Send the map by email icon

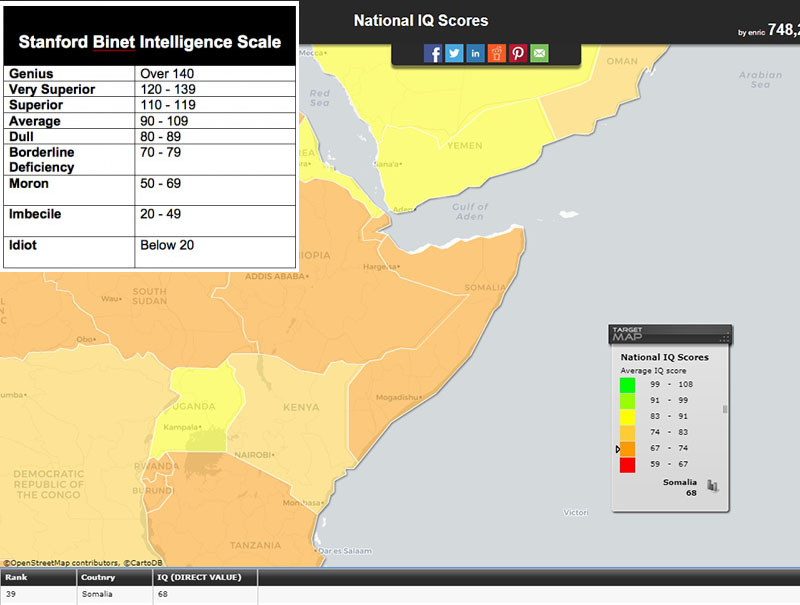click(540, 54)
